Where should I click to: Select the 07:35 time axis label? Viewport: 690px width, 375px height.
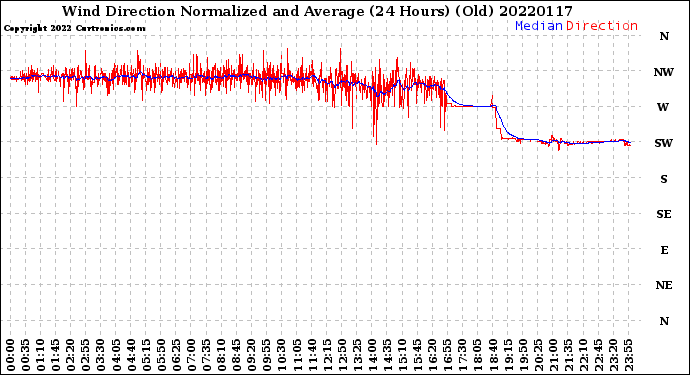[x=206, y=355]
